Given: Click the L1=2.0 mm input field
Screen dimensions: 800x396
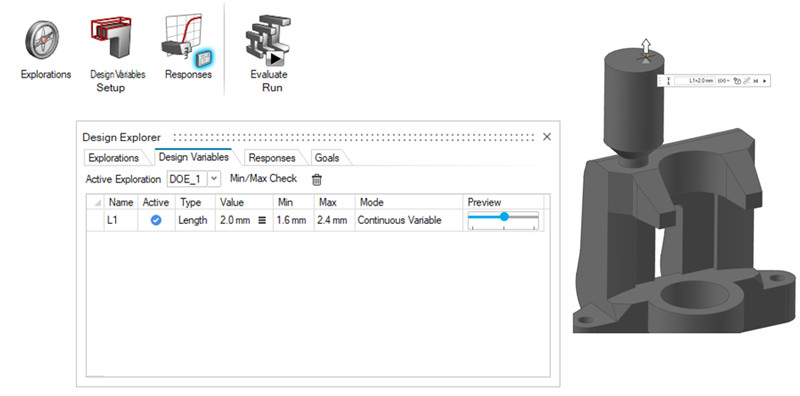Looking at the screenshot, I should click(x=694, y=81).
